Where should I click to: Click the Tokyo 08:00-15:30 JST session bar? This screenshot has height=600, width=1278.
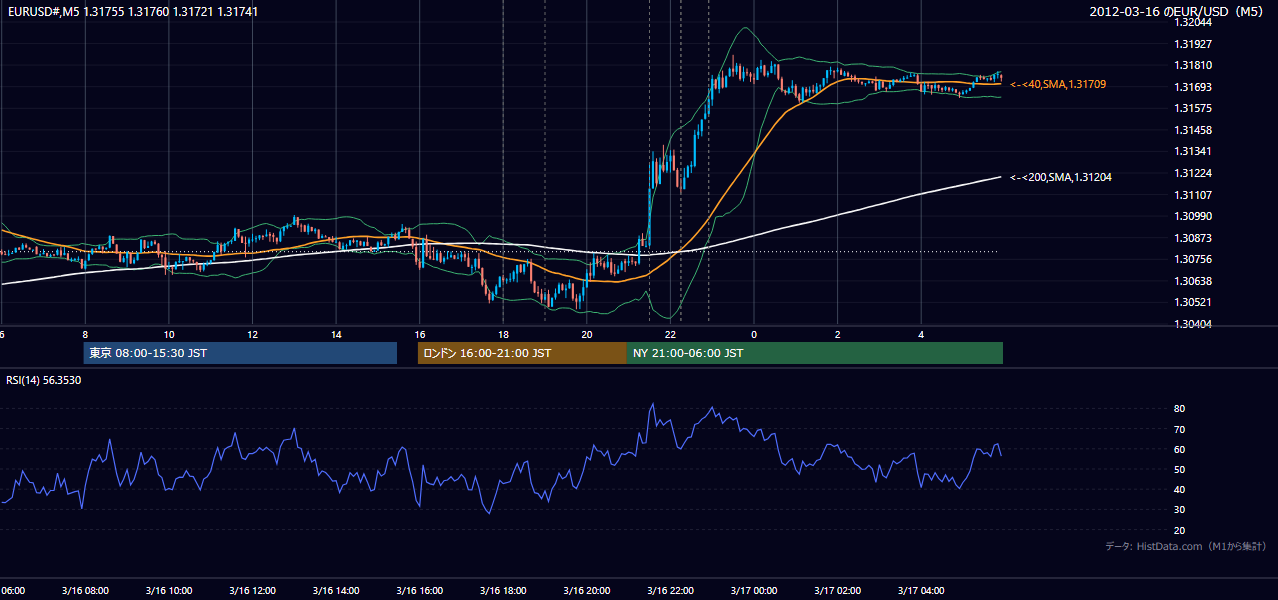point(240,353)
